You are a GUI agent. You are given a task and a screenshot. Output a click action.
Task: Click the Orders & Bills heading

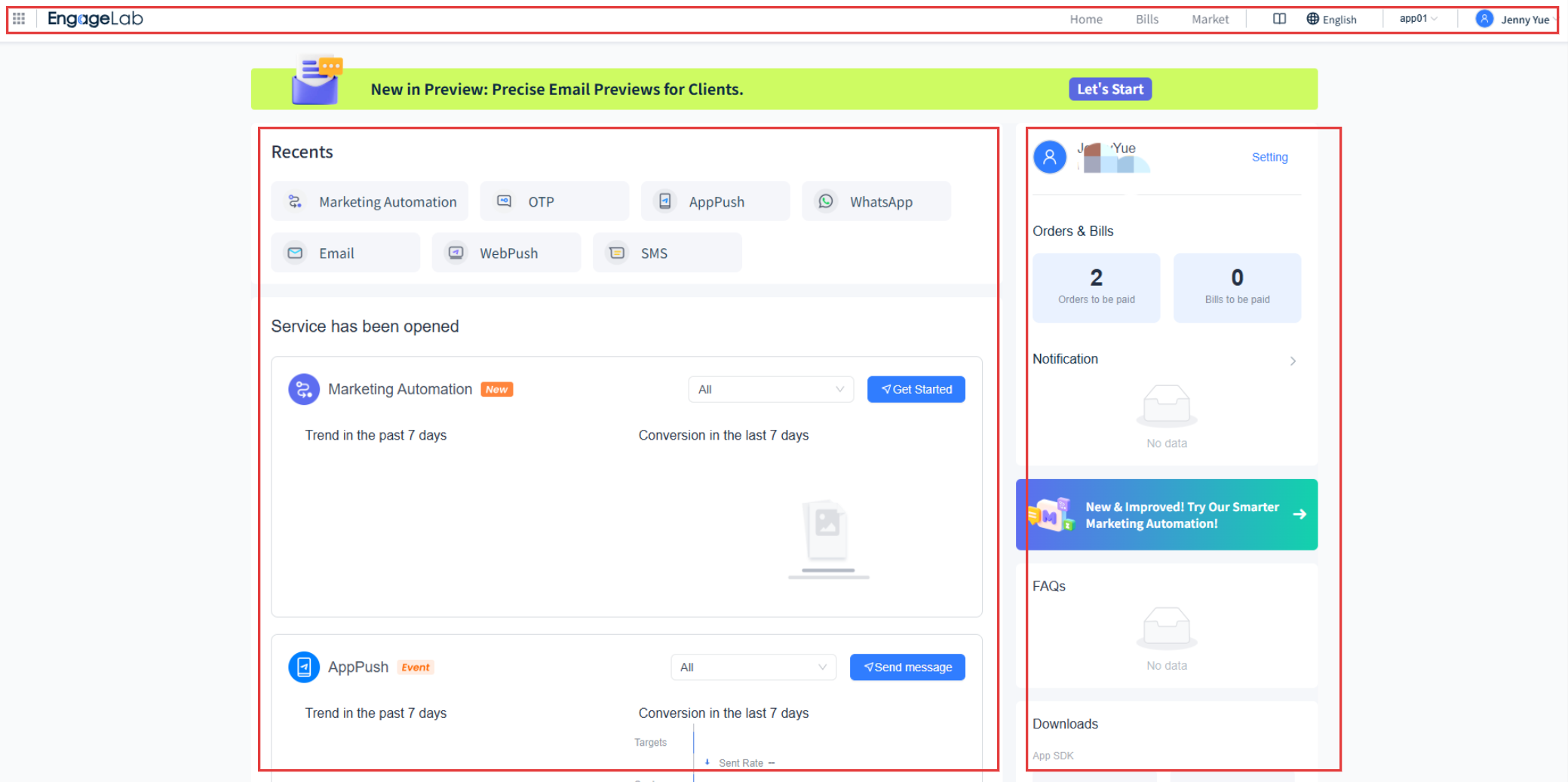coord(1073,232)
